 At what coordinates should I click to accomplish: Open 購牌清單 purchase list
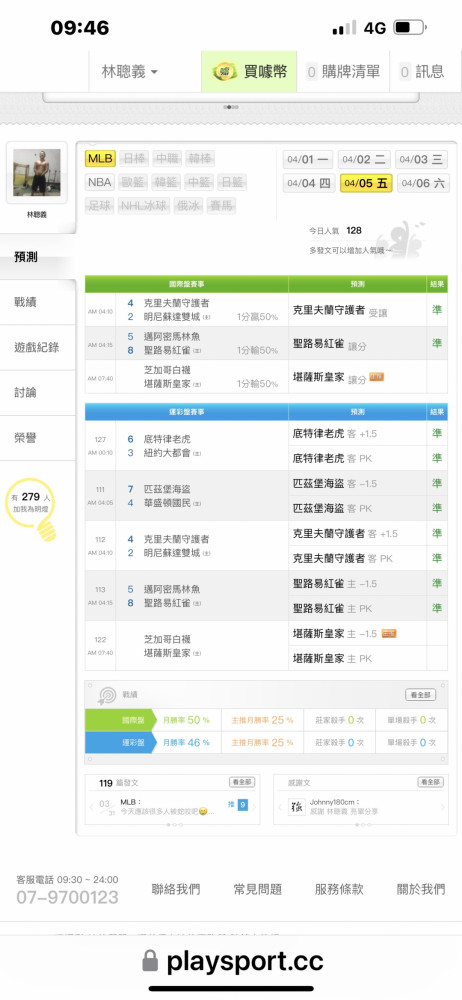click(343, 71)
